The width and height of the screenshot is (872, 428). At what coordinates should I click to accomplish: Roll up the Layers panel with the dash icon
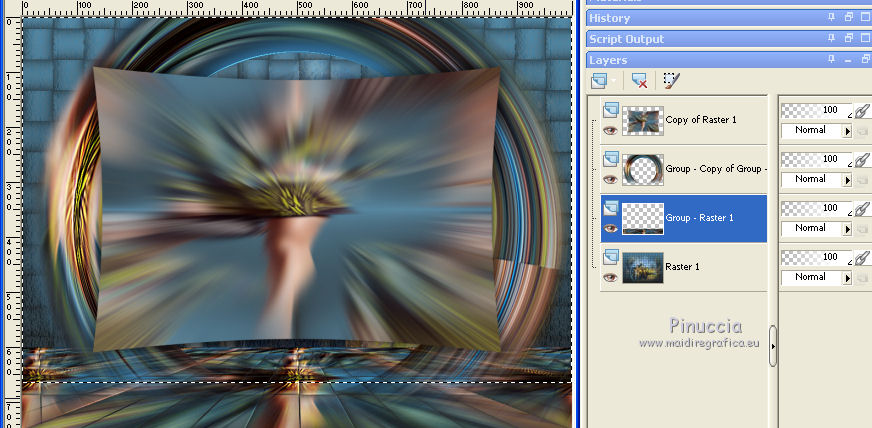[849, 59]
